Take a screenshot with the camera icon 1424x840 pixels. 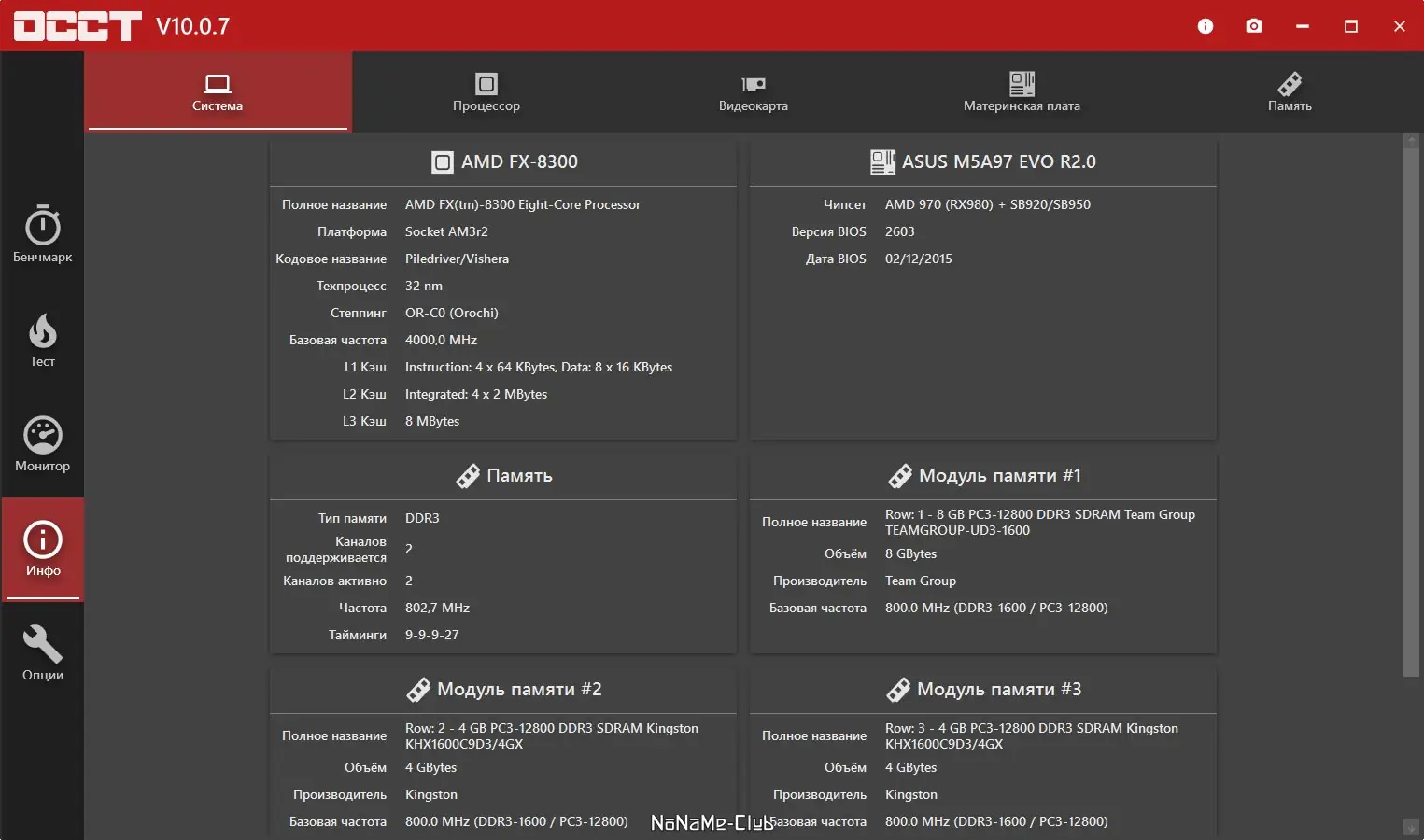1254,26
